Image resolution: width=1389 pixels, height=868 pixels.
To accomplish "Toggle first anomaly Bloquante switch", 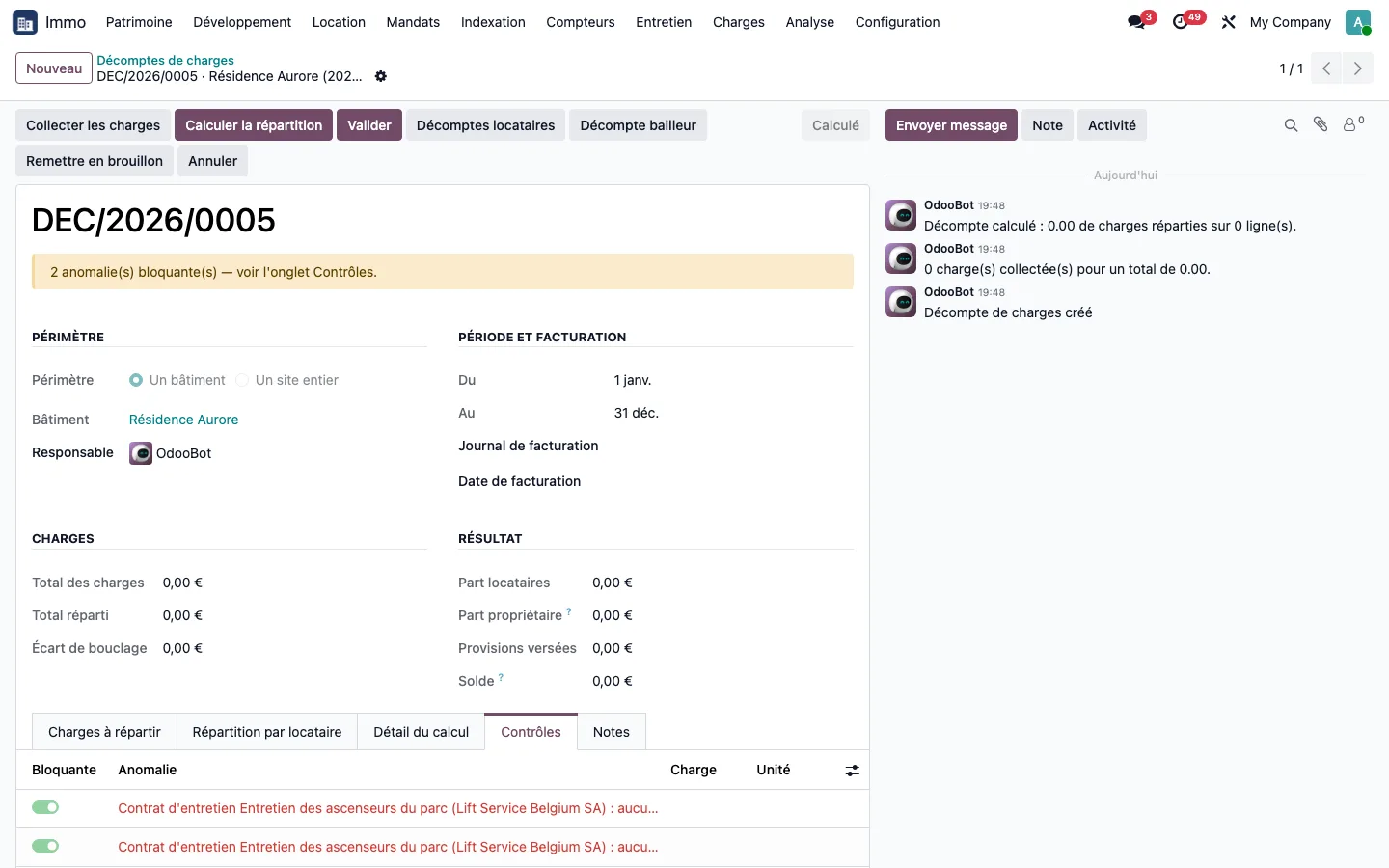I will tap(45, 807).
